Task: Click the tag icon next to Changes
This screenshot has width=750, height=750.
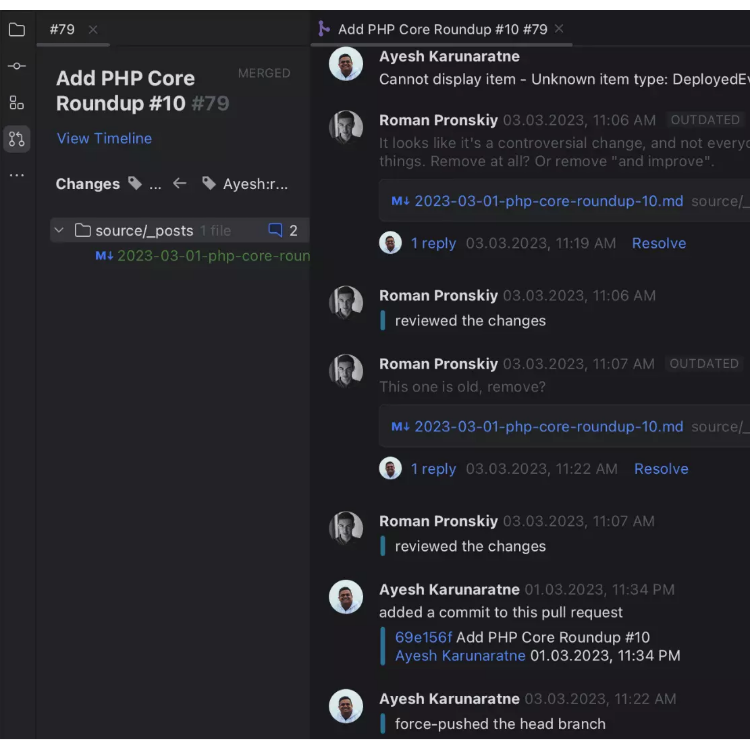Action: (135, 184)
